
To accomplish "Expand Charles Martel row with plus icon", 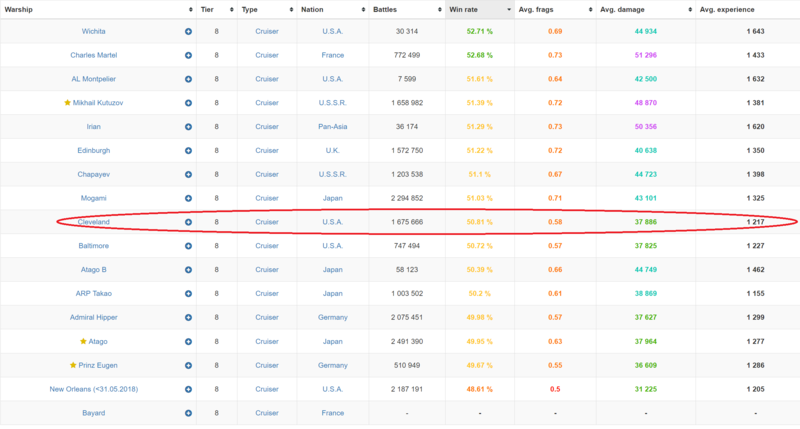I will tap(188, 56).
